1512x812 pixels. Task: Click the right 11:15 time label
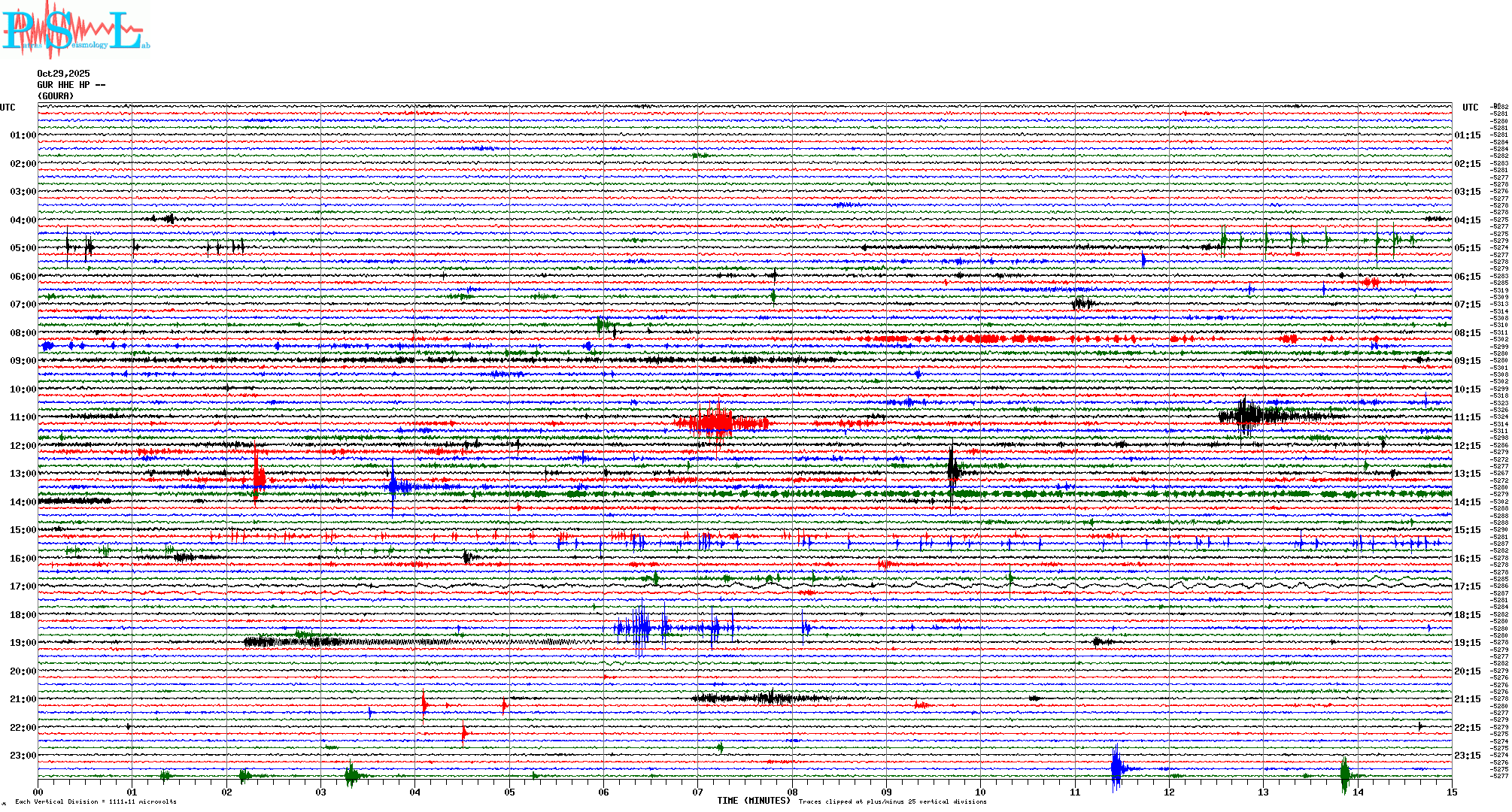1467,417
